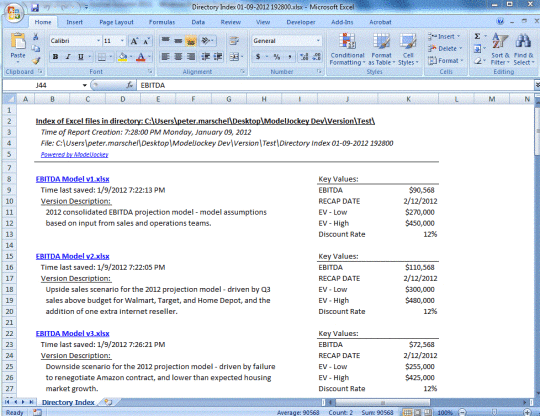Click Merge & Center icon
The width and height of the screenshot is (540, 416).
point(234,57)
